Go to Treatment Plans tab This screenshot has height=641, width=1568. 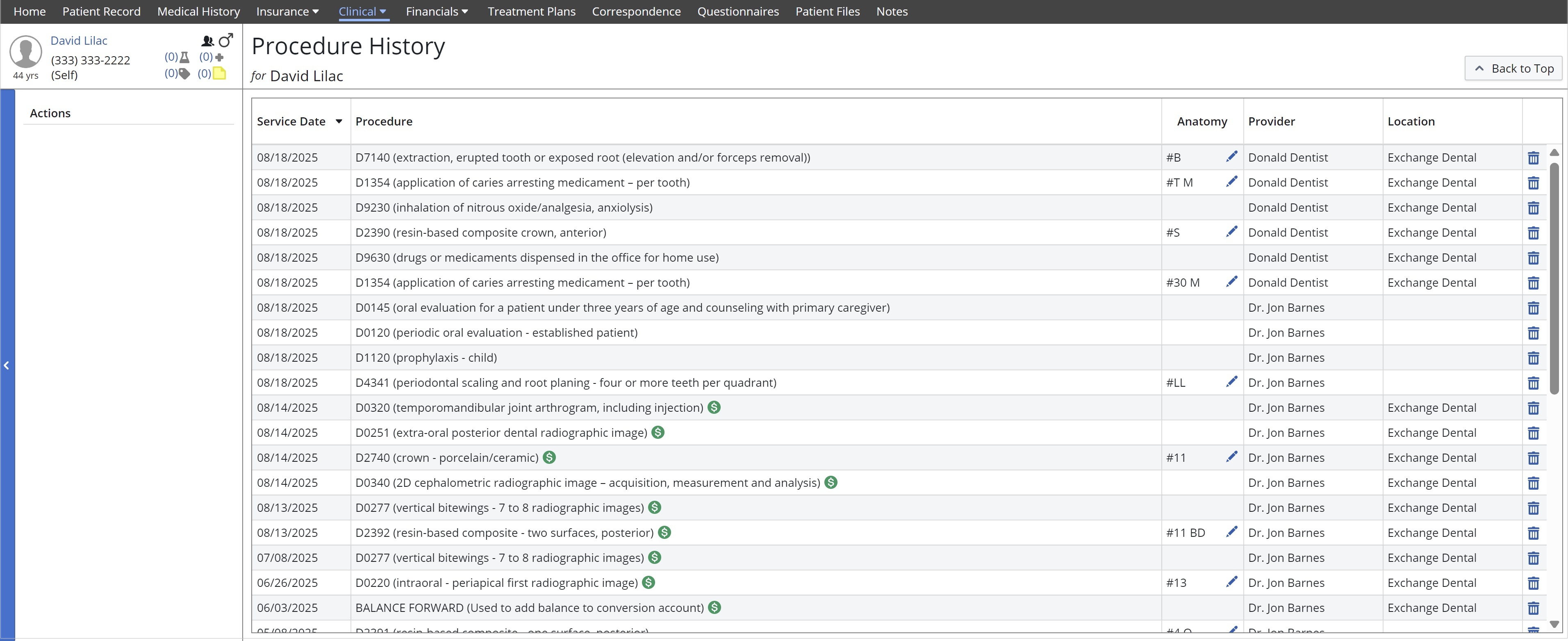coord(531,11)
